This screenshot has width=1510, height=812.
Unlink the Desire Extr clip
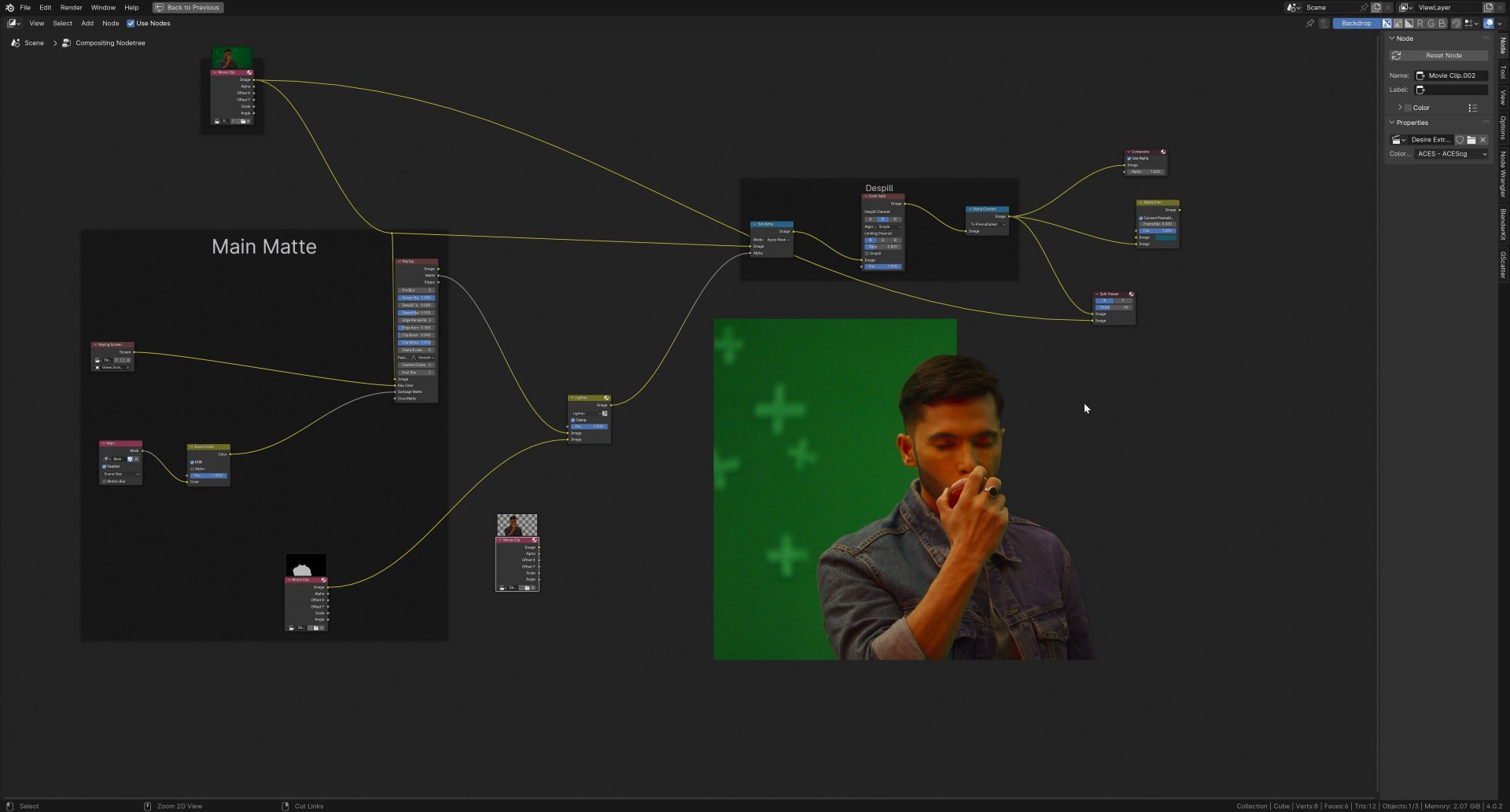[1483, 140]
